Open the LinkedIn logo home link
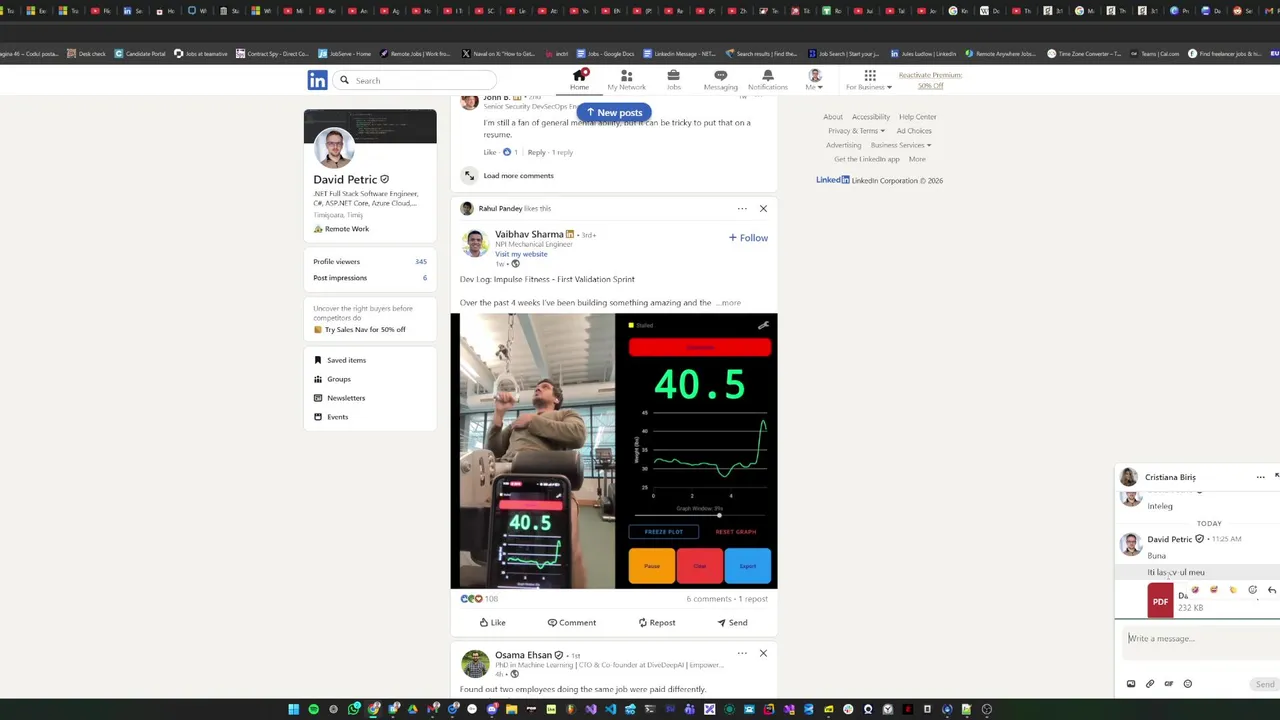The height and width of the screenshot is (720, 1280). [x=317, y=80]
